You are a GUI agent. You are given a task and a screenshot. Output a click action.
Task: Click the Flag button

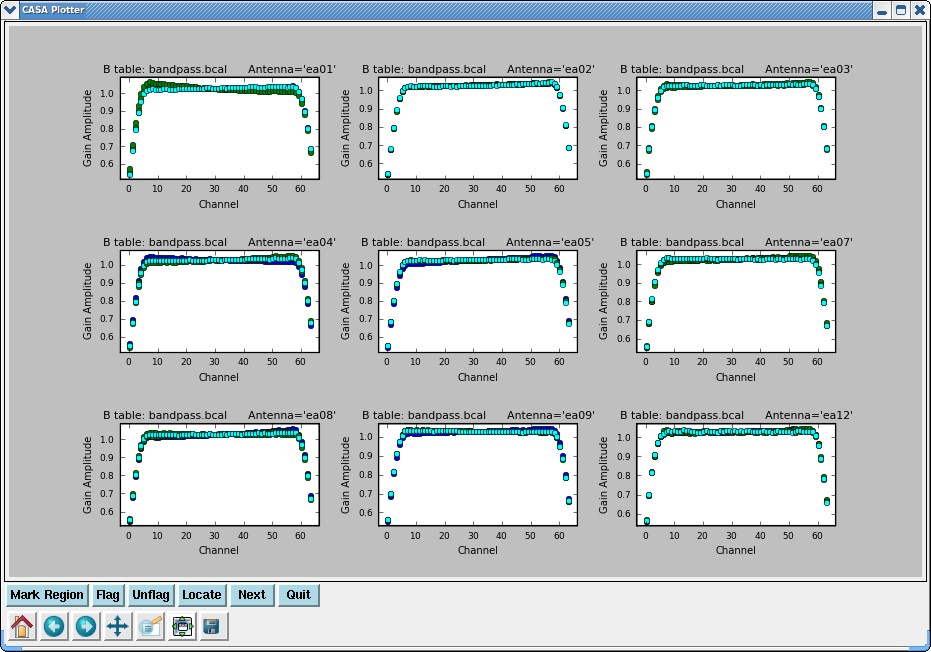pyautogui.click(x=107, y=595)
